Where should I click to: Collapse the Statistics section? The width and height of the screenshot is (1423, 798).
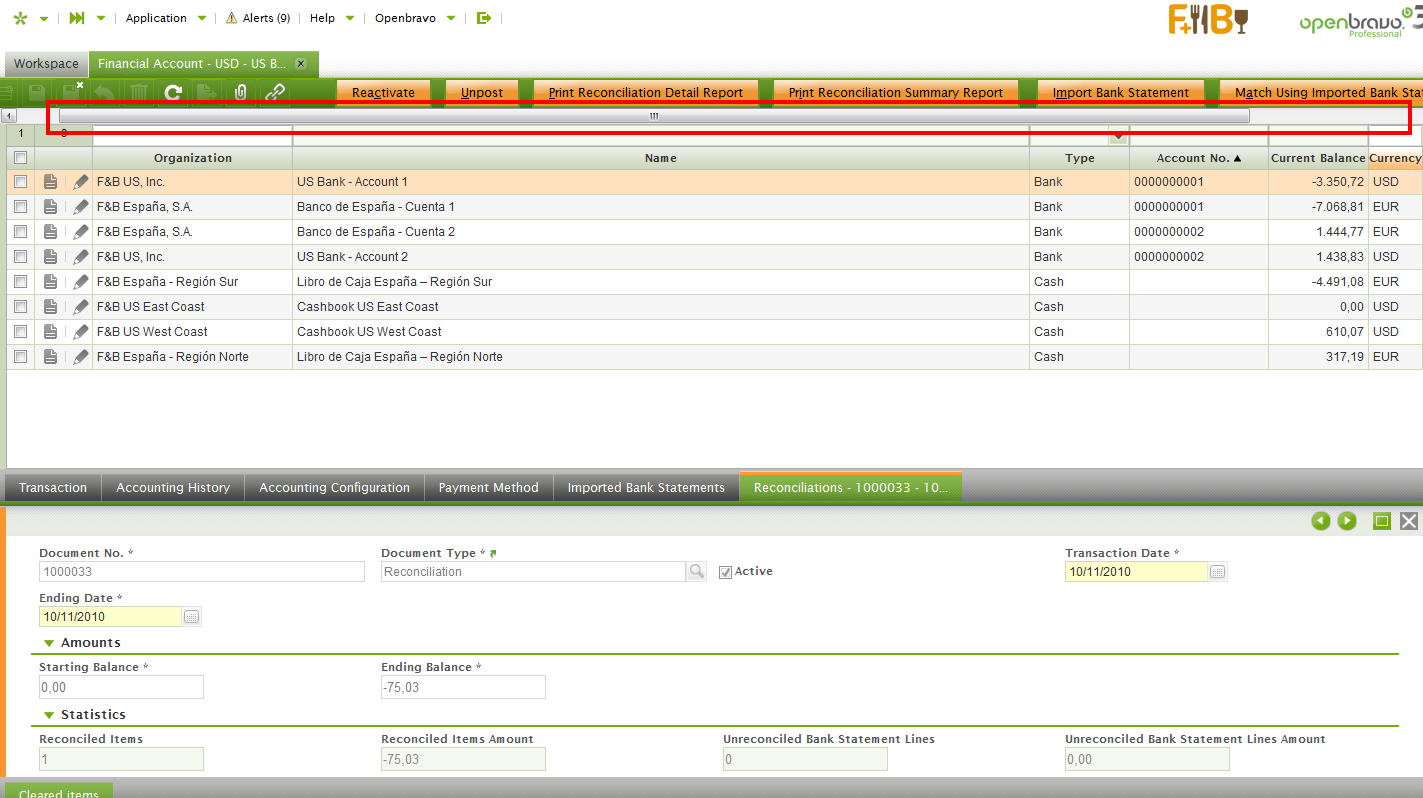point(49,715)
